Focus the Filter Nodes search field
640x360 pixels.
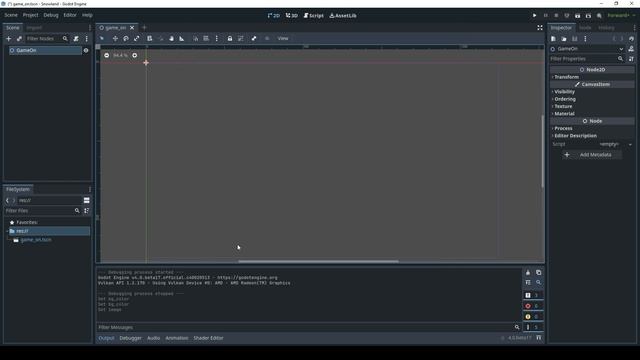[x=47, y=39]
